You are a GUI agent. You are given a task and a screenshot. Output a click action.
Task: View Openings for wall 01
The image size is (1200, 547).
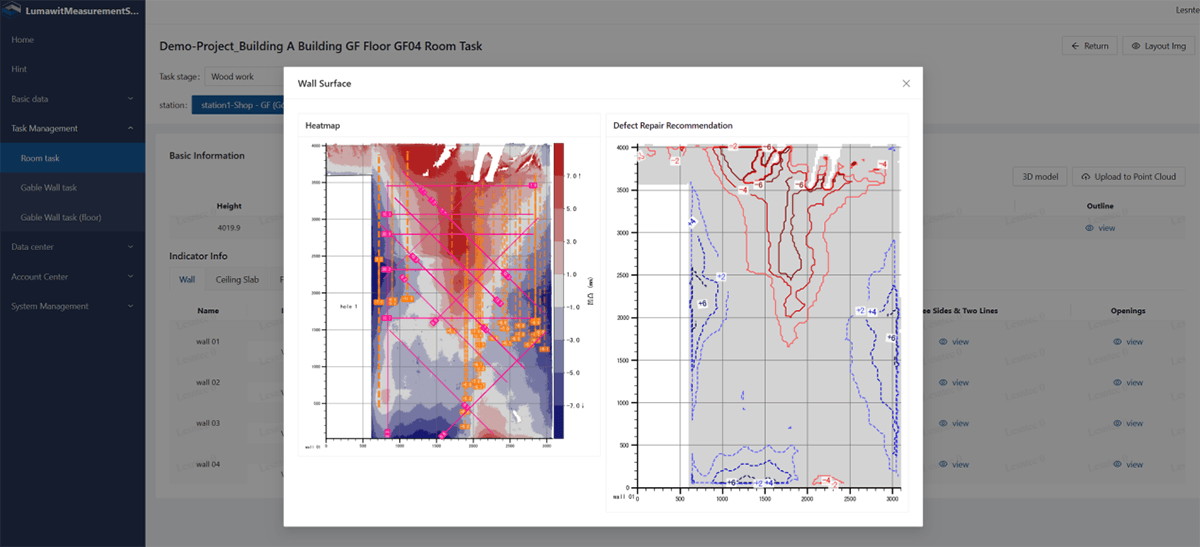click(1127, 342)
